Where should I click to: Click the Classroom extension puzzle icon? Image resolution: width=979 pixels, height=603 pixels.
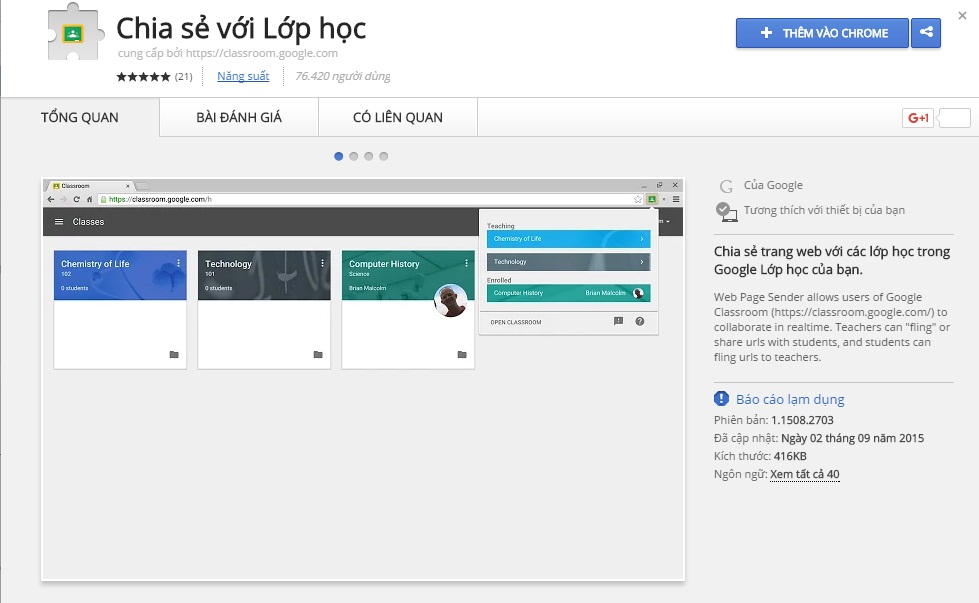tap(75, 32)
